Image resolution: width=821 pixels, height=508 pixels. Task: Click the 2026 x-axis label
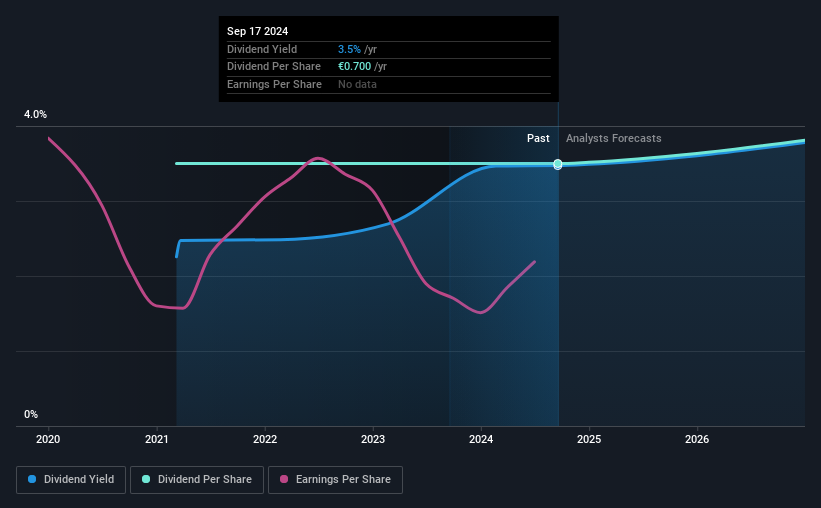tap(697, 439)
